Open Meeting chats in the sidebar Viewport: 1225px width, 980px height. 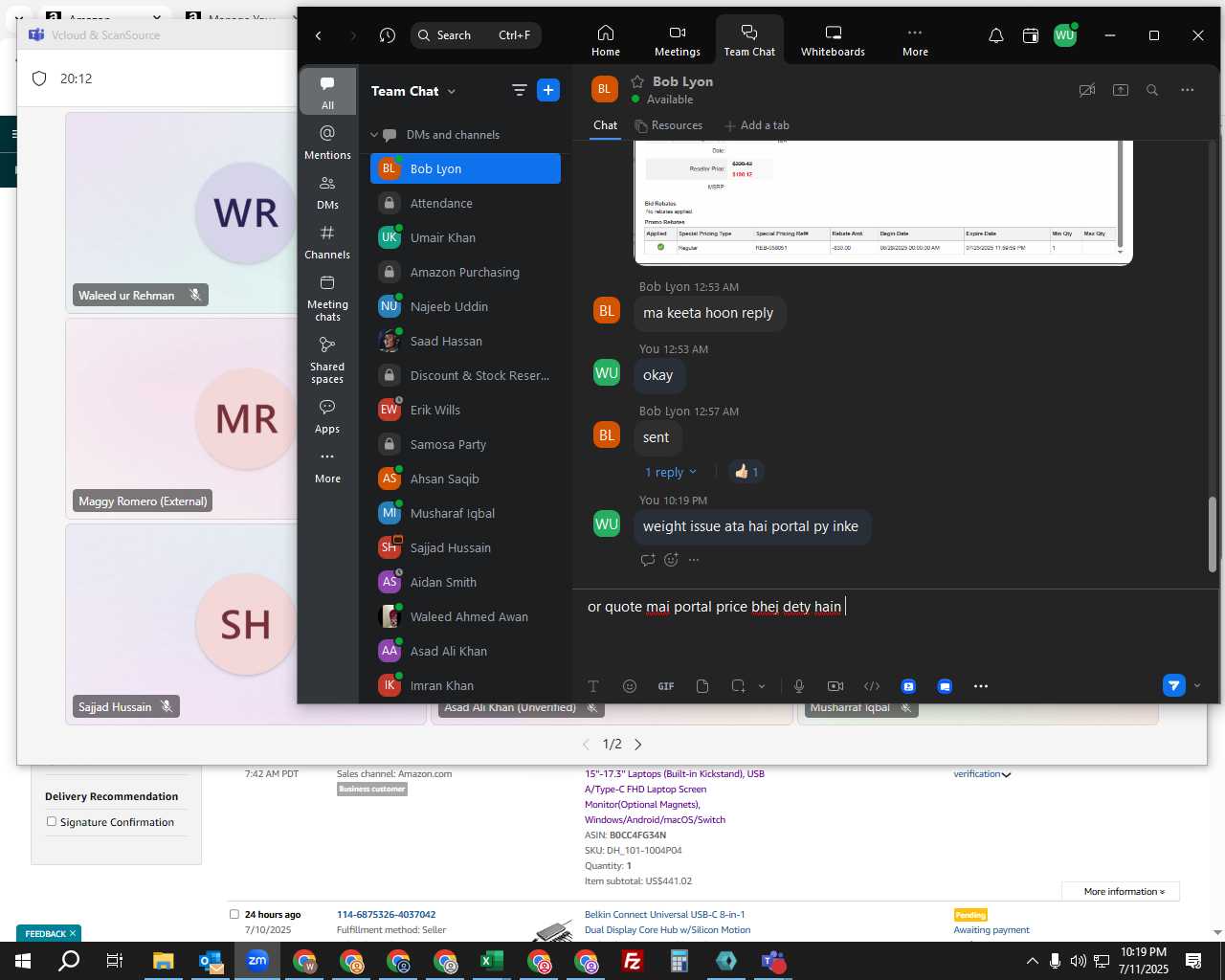point(327,297)
